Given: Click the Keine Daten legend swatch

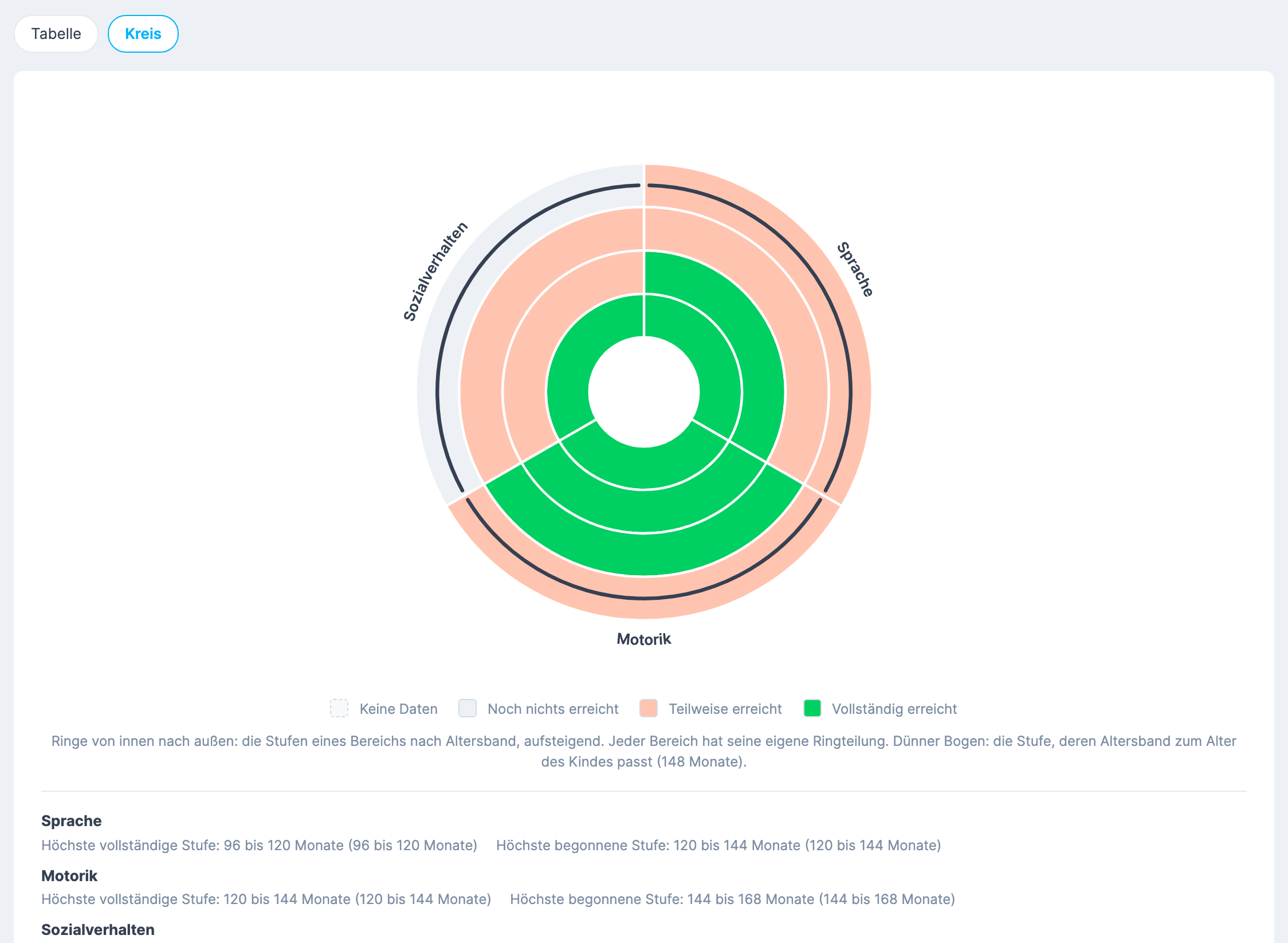Looking at the screenshot, I should [339, 708].
